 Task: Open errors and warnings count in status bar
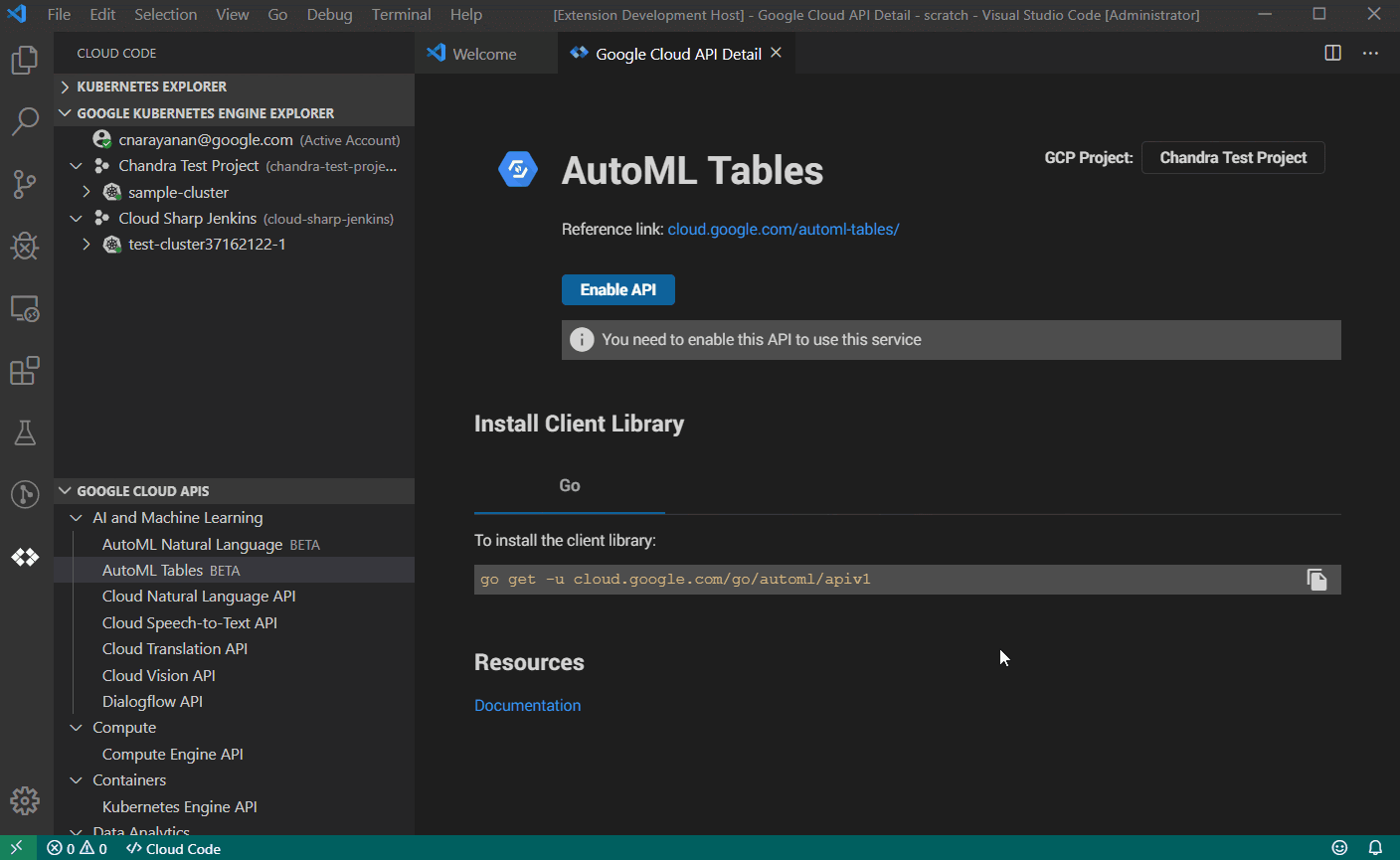pyautogui.click(x=78, y=848)
